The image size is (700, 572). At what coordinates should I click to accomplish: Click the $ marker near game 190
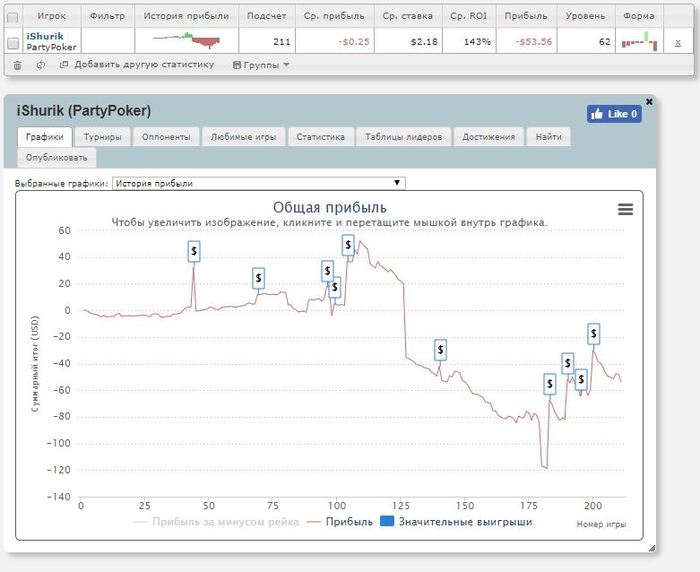[567, 363]
